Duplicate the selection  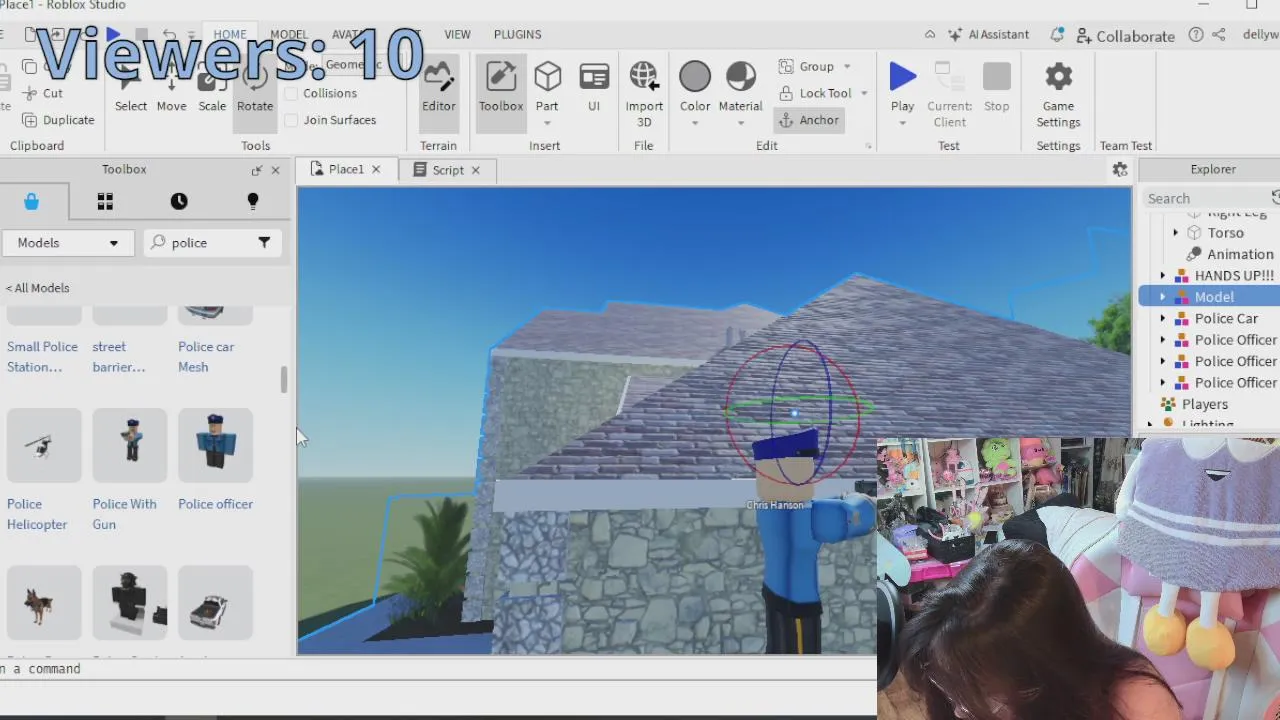pyautogui.click(x=58, y=120)
